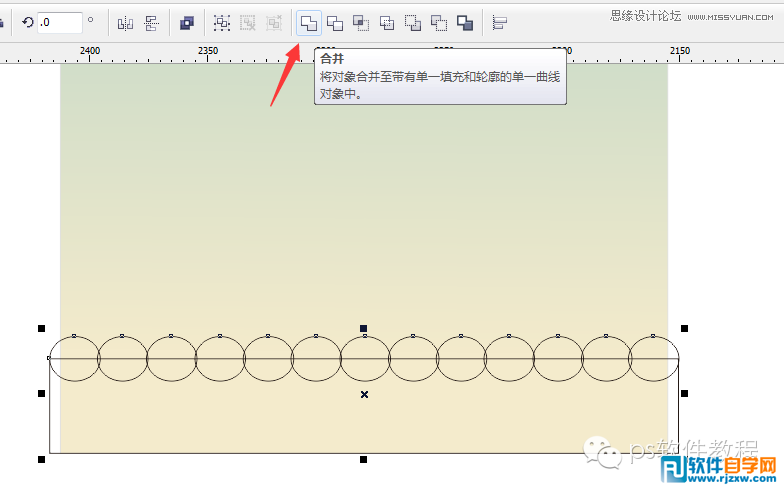Click the Back Minus Front icon
The image size is (784, 492).
(438, 23)
